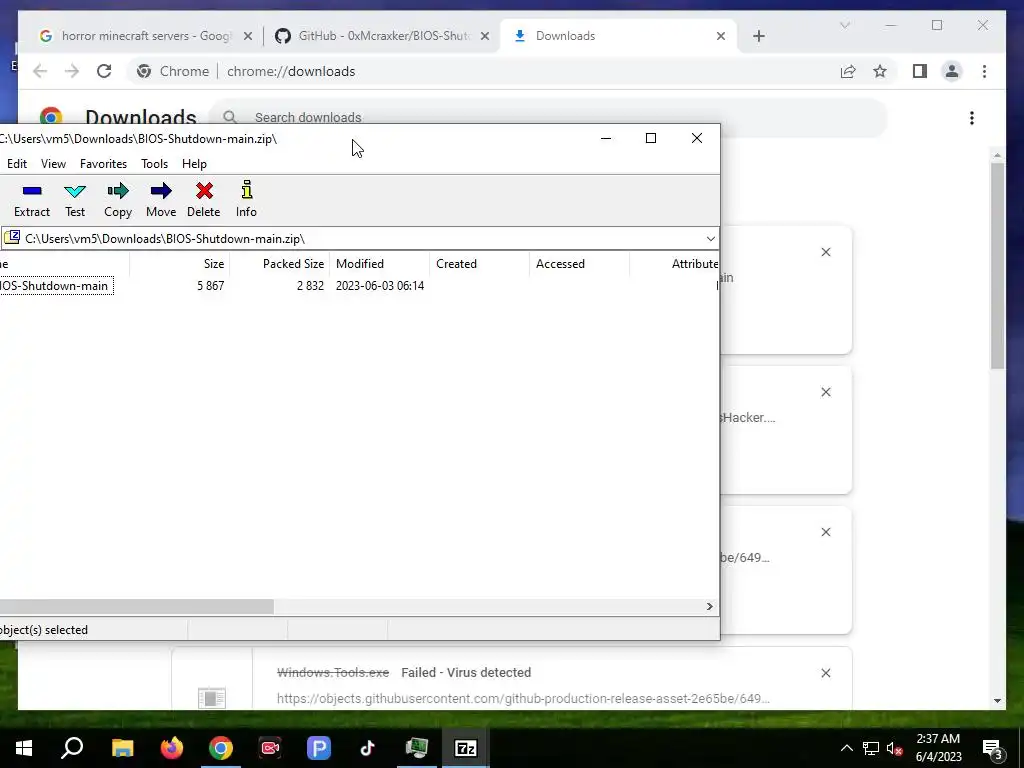Open the Tools menu in 7-Zip
1024x768 pixels.
154,164
